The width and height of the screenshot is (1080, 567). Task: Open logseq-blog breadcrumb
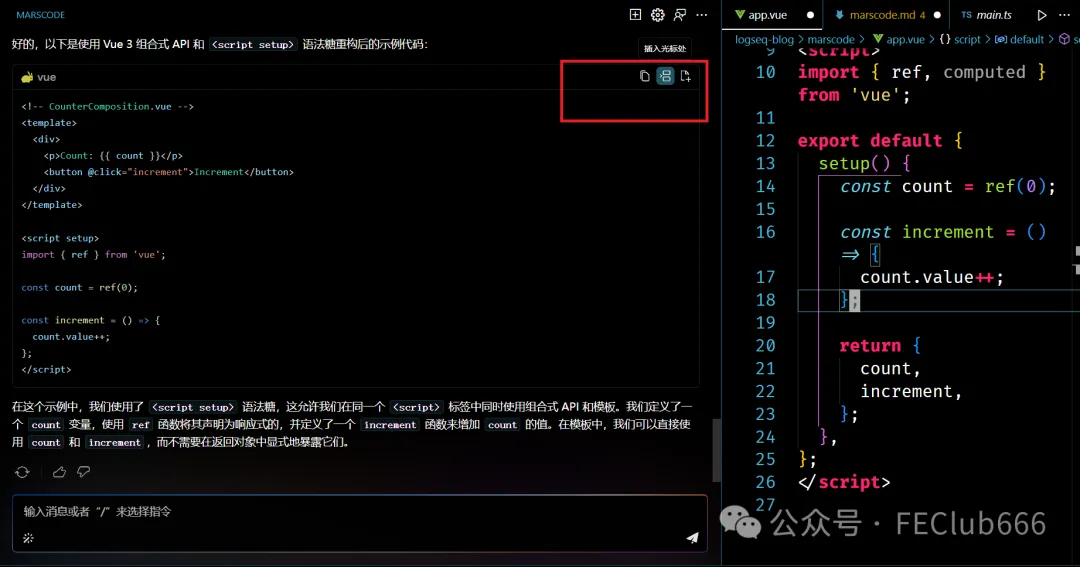pos(764,39)
